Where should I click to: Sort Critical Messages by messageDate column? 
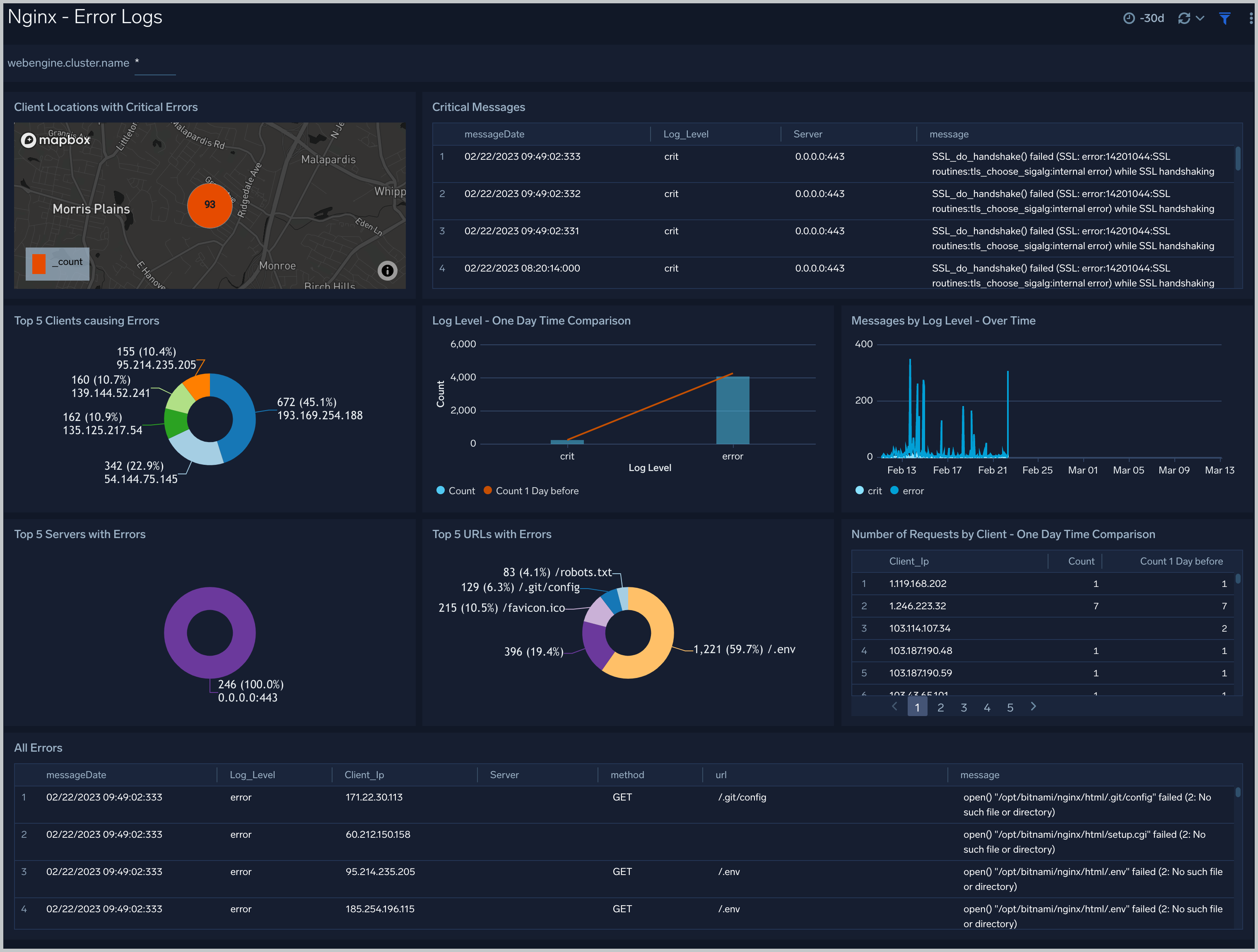[494, 134]
